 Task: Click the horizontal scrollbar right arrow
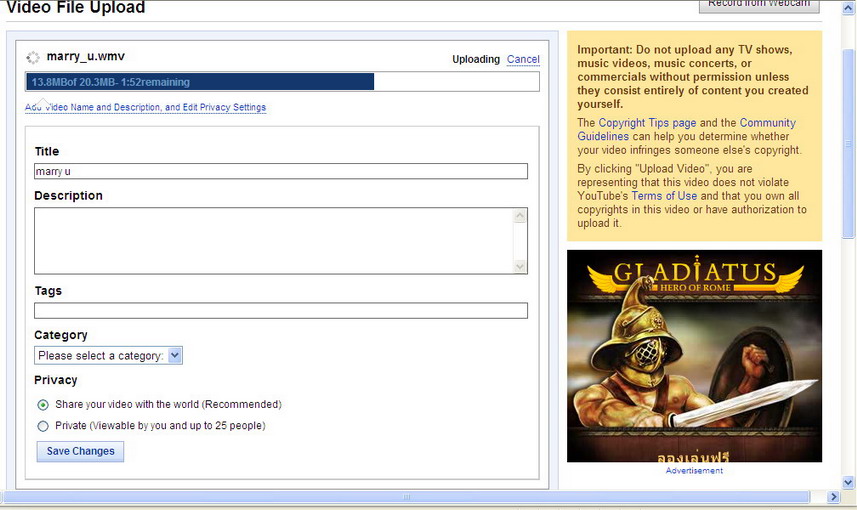pos(833,497)
